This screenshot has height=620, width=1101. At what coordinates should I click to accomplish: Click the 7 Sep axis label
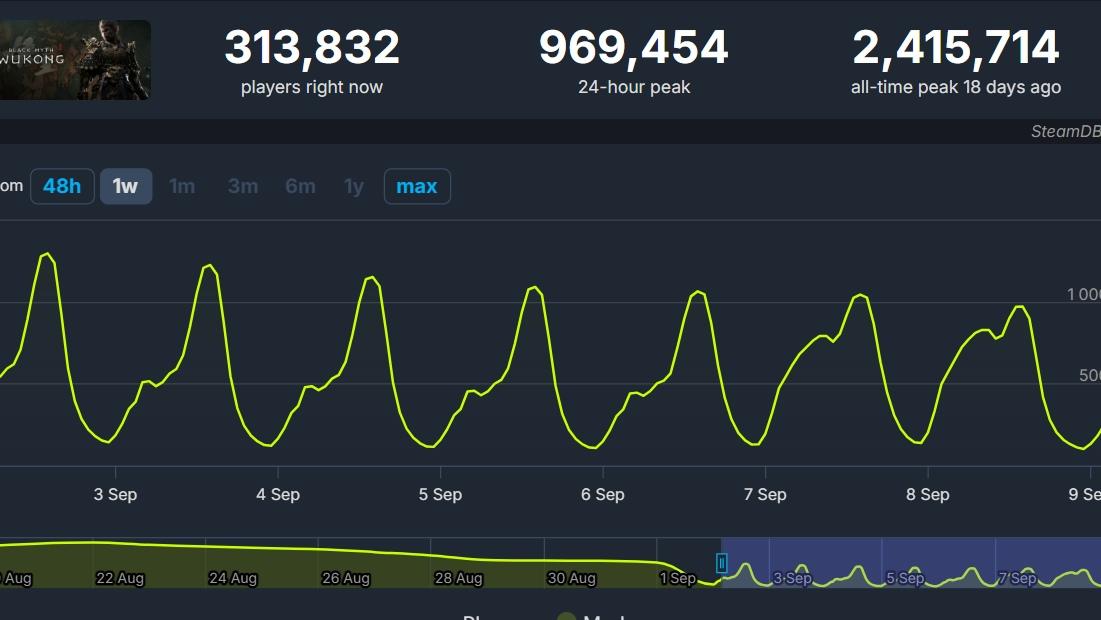tap(765, 494)
